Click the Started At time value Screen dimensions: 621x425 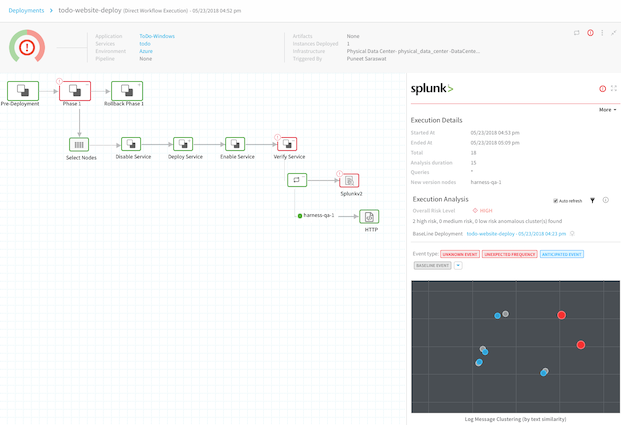click(x=495, y=133)
